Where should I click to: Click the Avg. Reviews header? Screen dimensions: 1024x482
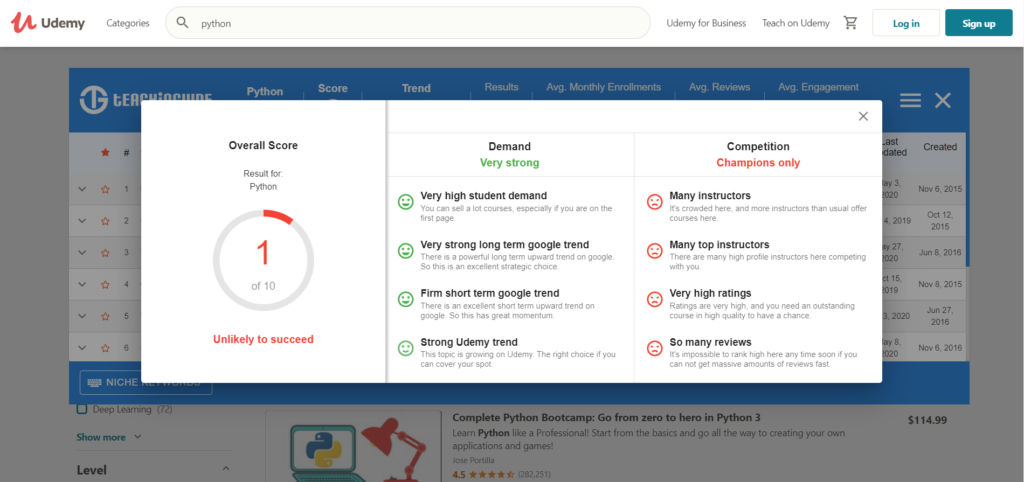click(x=720, y=87)
